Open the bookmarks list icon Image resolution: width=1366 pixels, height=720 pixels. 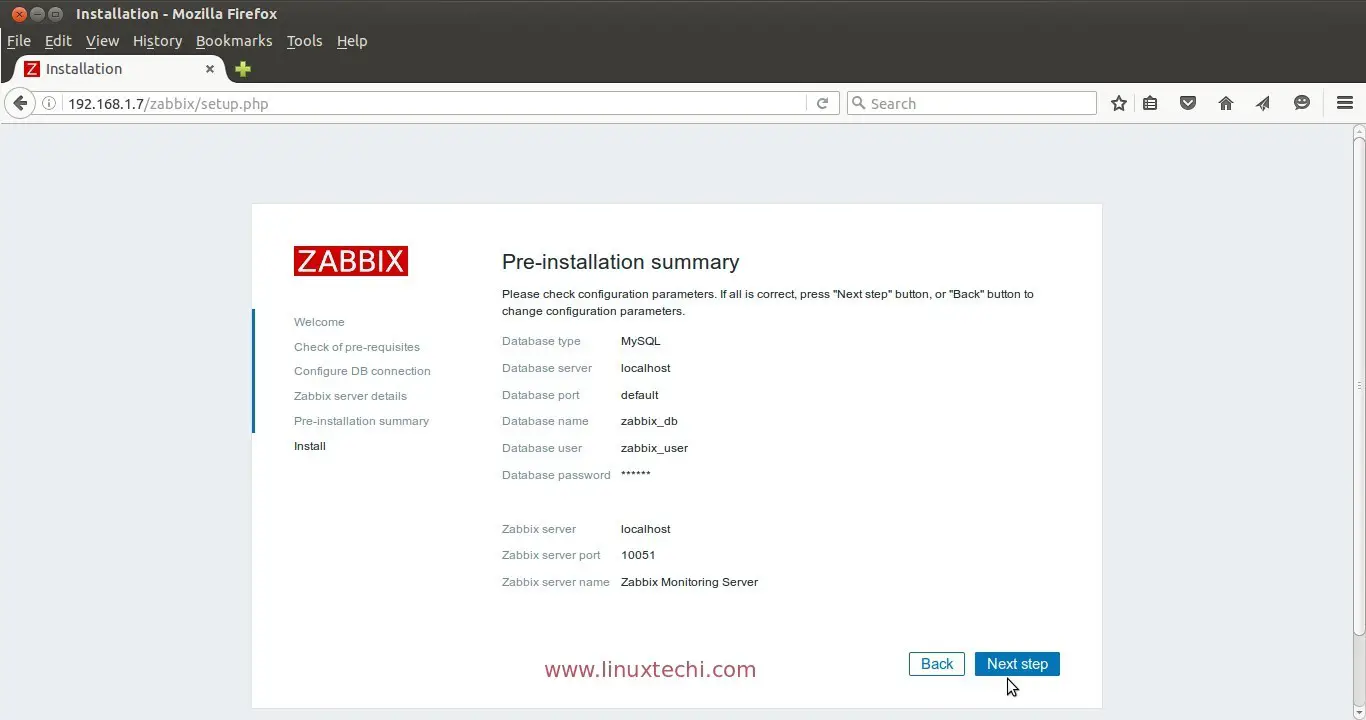pyautogui.click(x=1151, y=103)
